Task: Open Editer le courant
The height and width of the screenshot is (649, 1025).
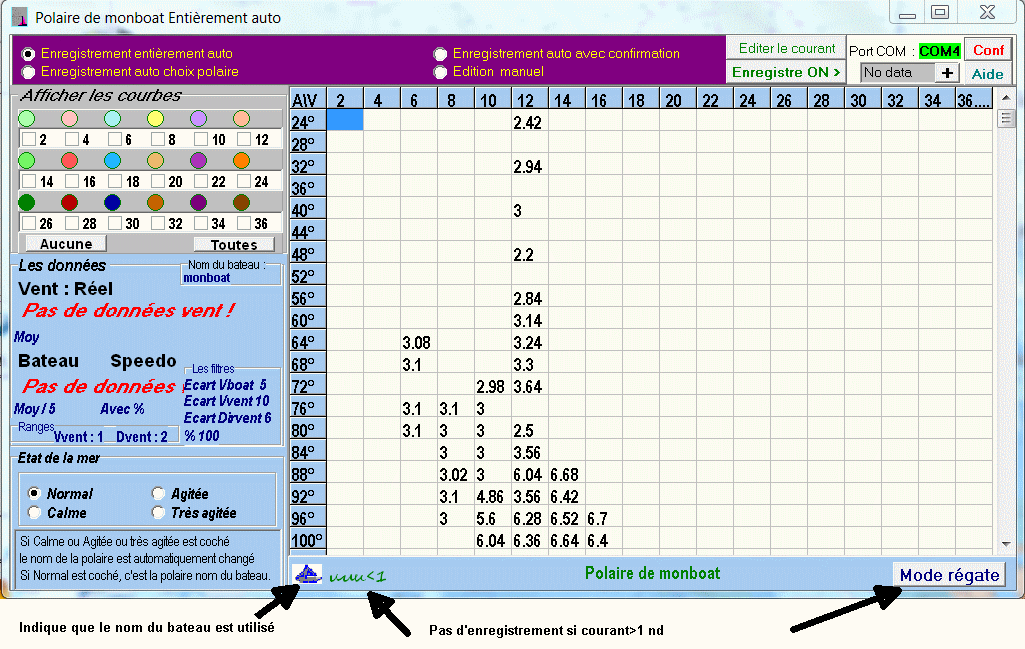Action: pos(786,49)
